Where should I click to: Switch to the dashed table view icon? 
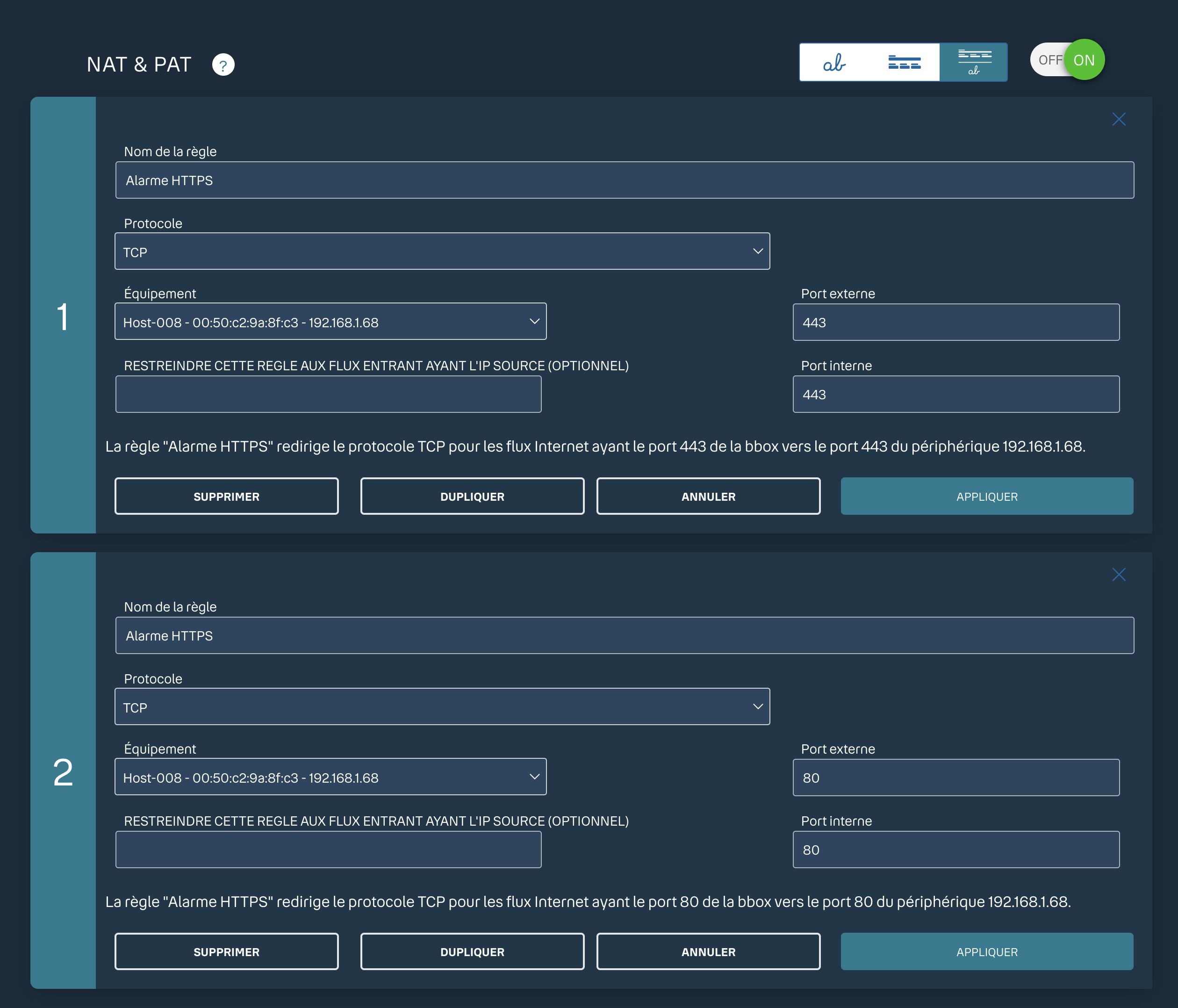click(x=904, y=63)
